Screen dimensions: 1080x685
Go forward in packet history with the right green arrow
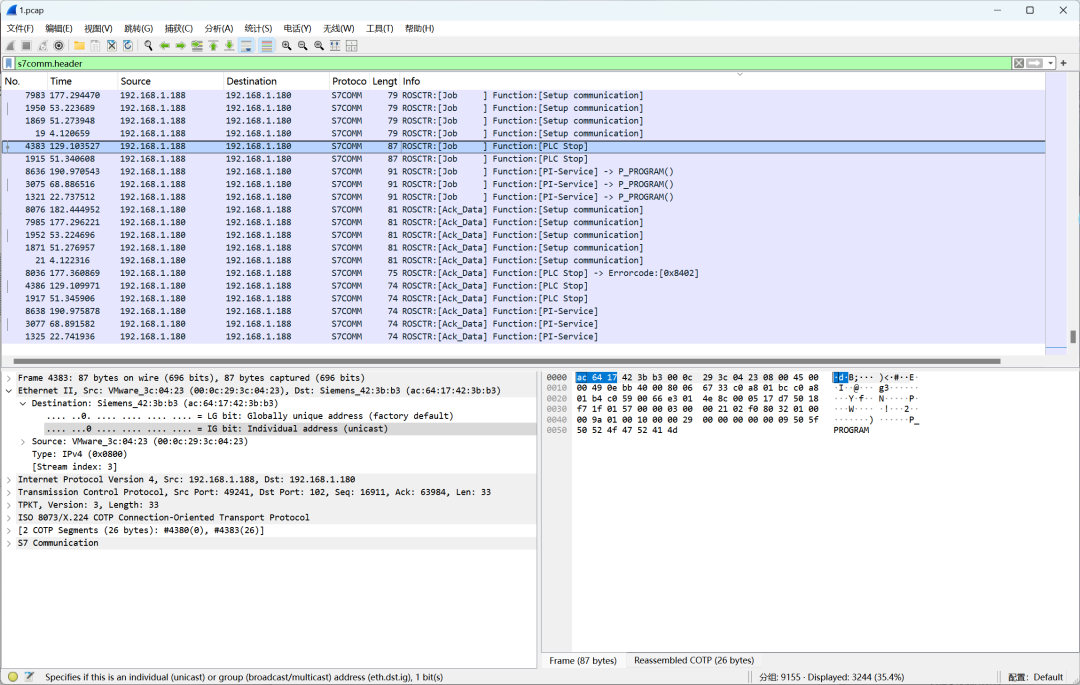(x=180, y=45)
